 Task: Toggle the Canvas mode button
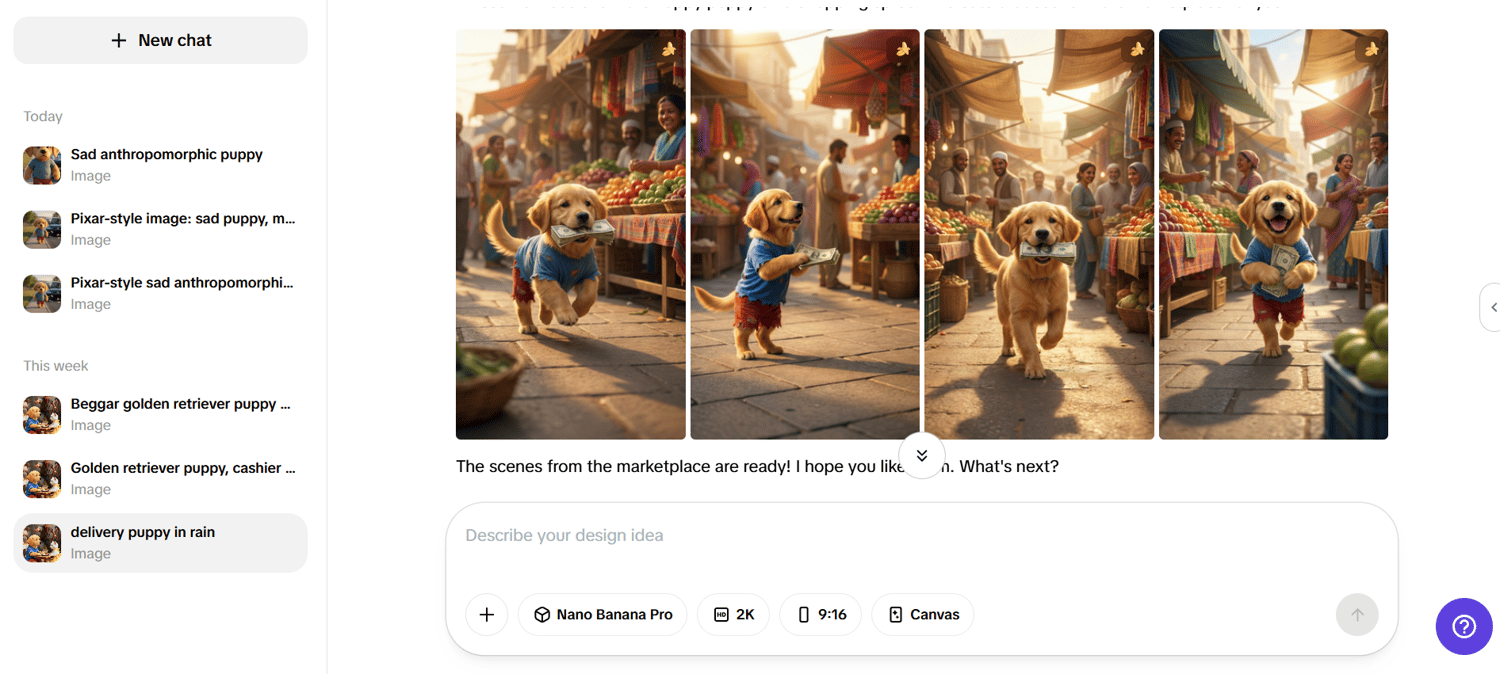[x=923, y=614]
